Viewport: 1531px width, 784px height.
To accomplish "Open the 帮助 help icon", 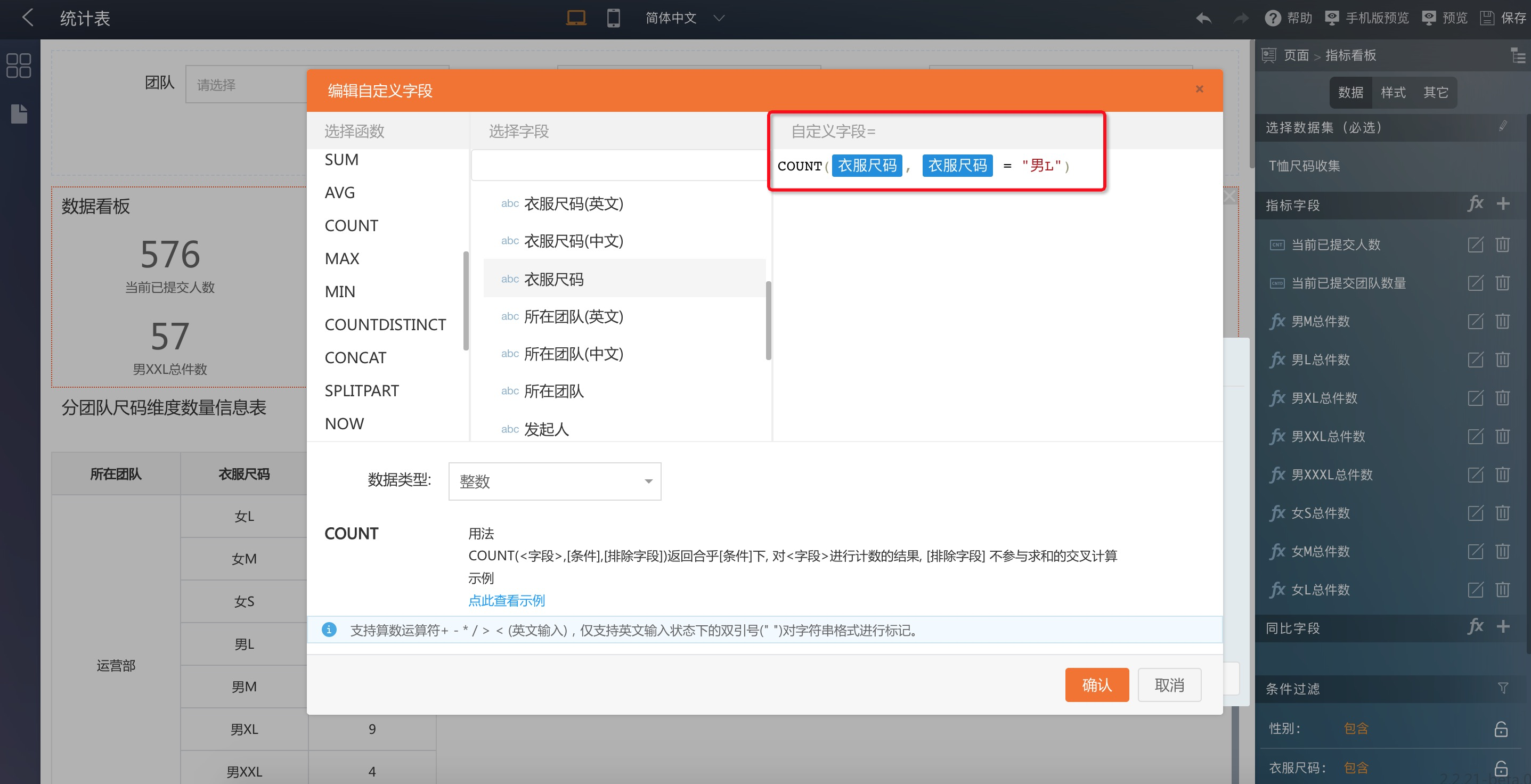I will pos(1273,18).
